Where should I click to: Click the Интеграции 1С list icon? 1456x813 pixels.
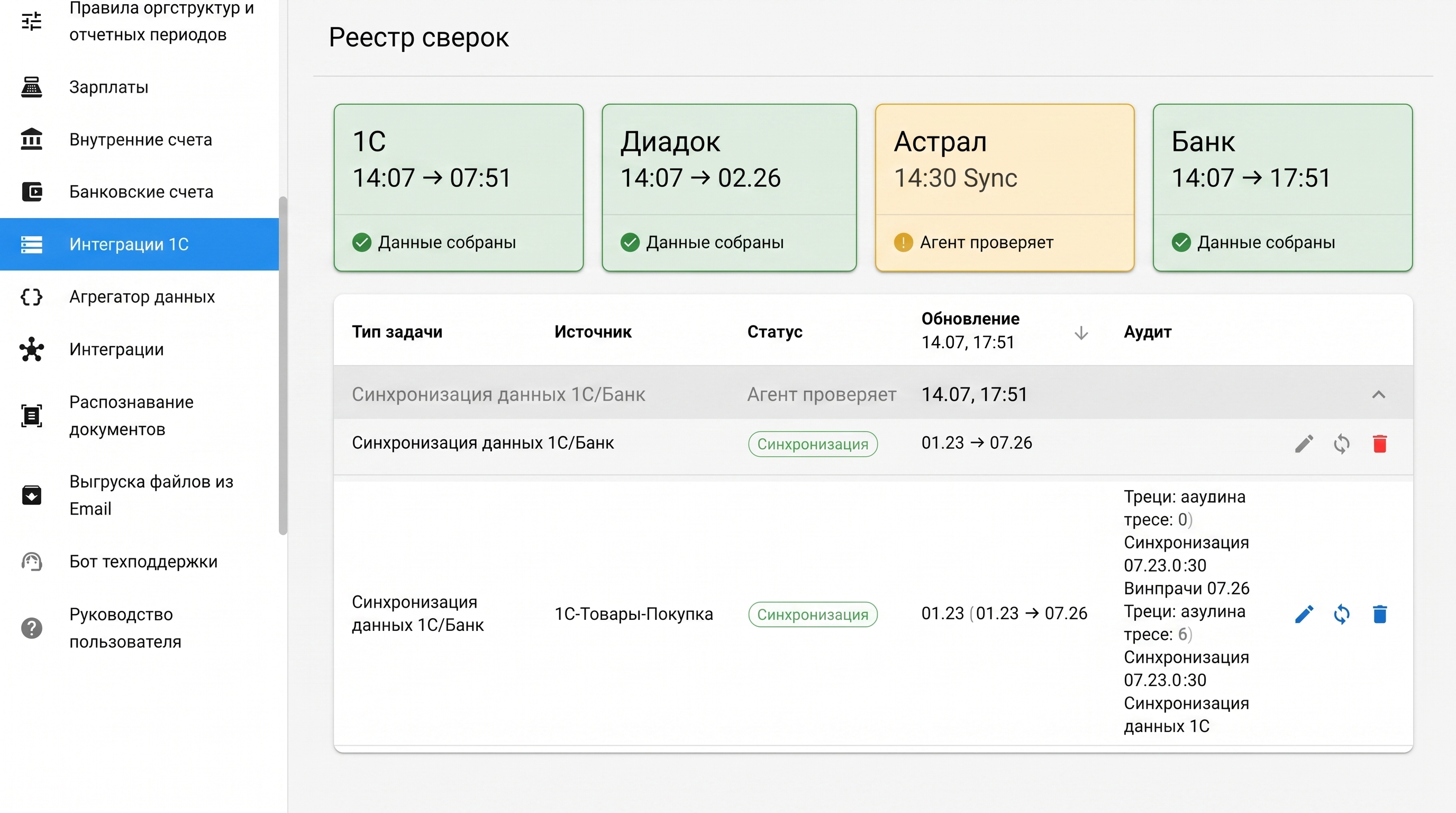(x=32, y=244)
